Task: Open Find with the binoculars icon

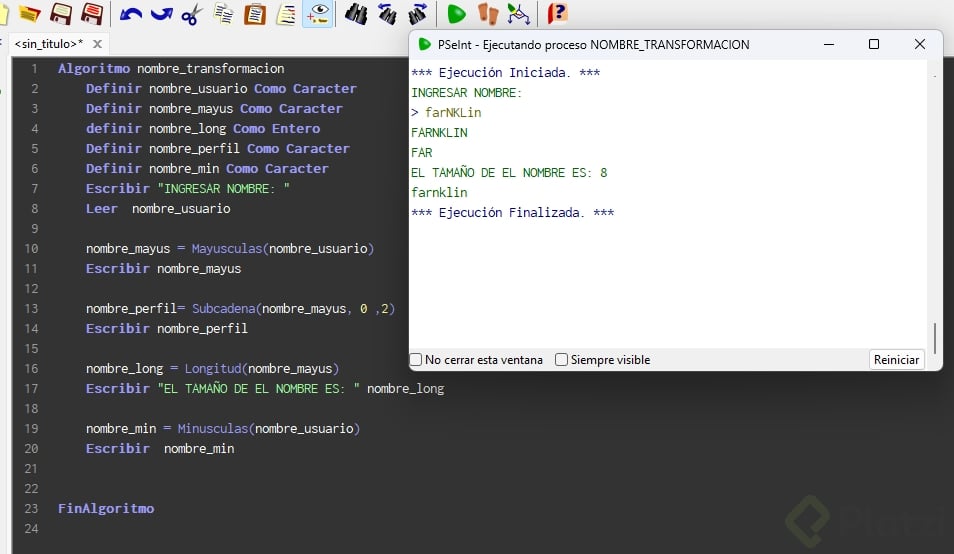Action: tap(355, 14)
